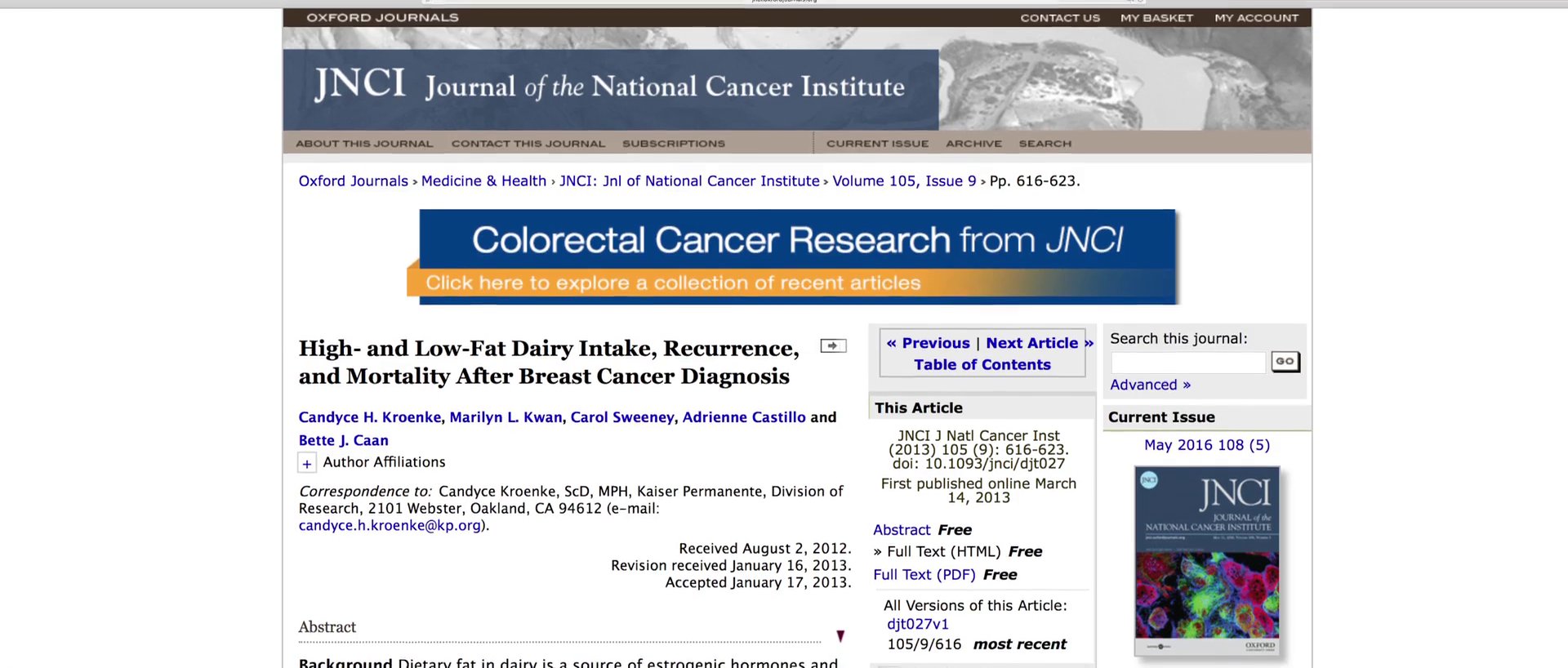Click the 'Received August 2, 2012.' text

[765, 549]
